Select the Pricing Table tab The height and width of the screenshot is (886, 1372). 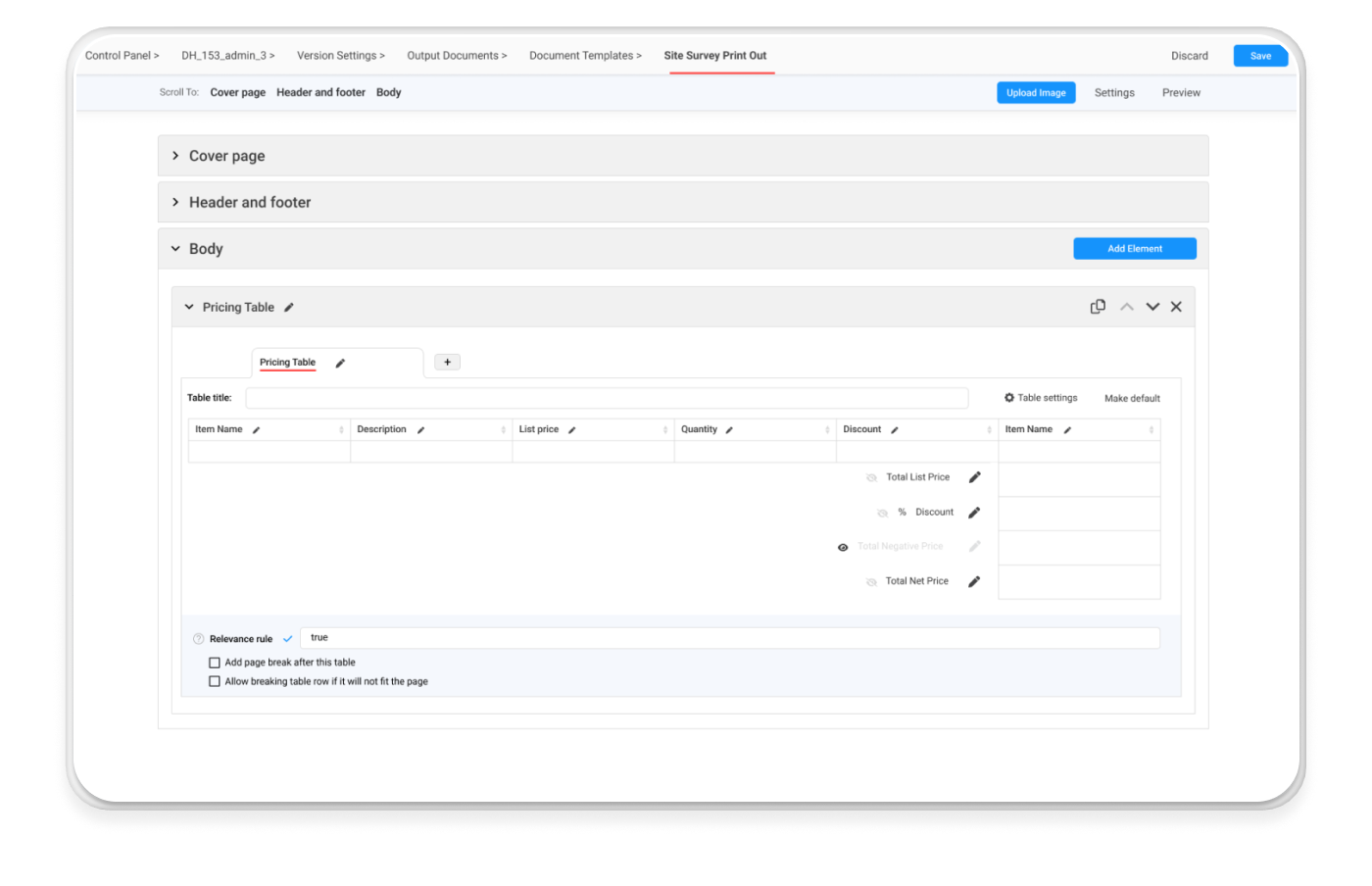[287, 363]
